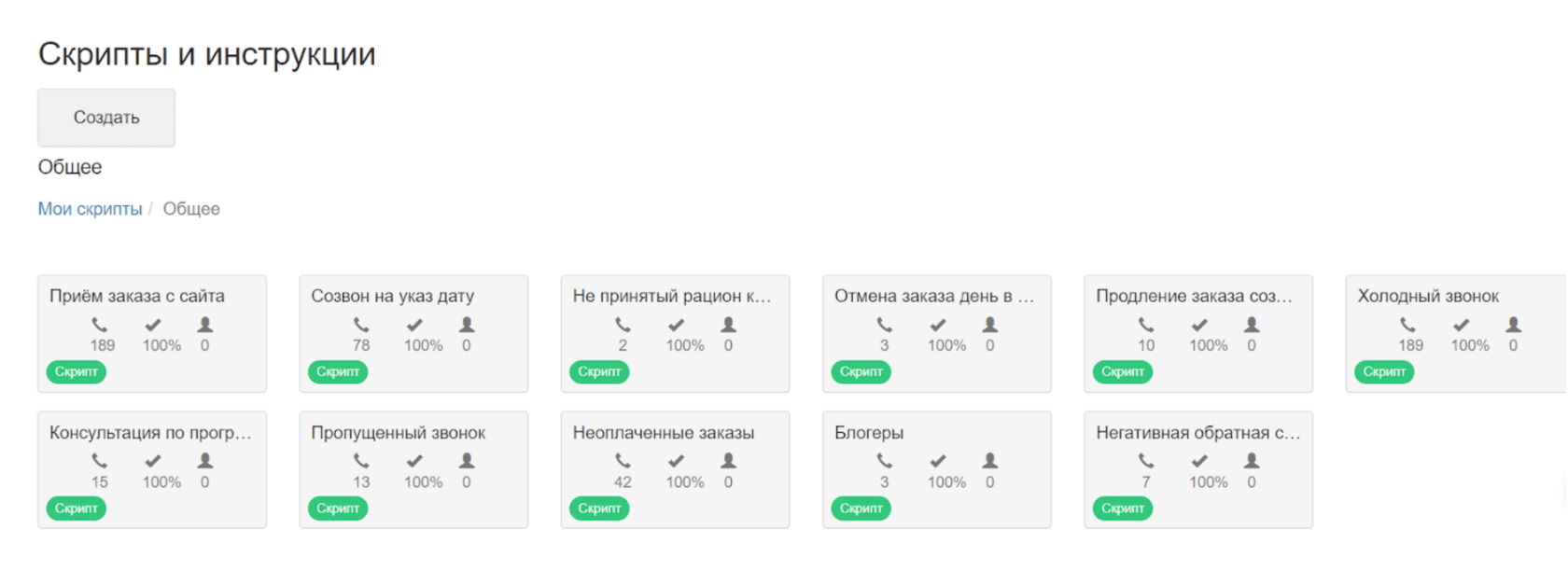This screenshot has height=585, width=1568.
Task: Open the Блогеры script title
Action: (x=869, y=433)
